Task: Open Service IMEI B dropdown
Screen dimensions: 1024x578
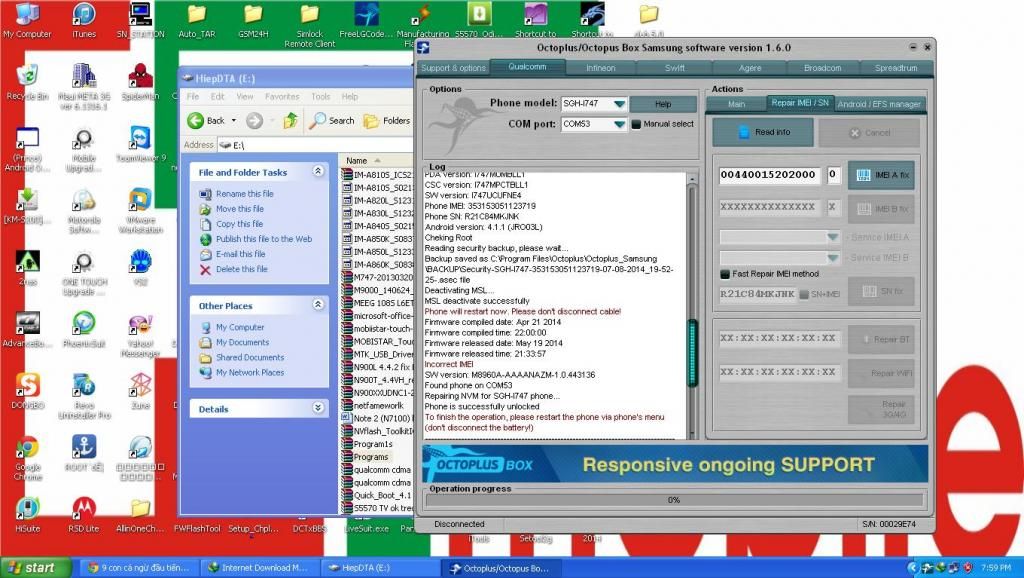Action: (x=833, y=257)
